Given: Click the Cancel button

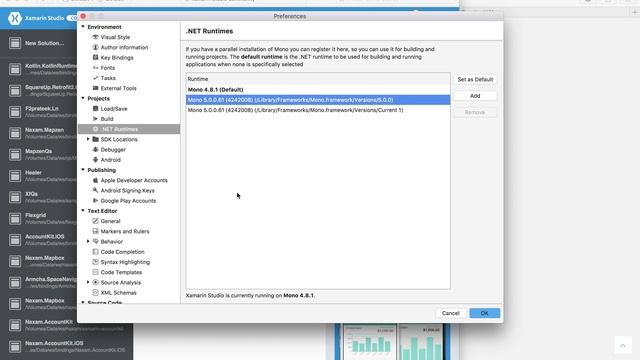Looking at the screenshot, I should point(451,313).
